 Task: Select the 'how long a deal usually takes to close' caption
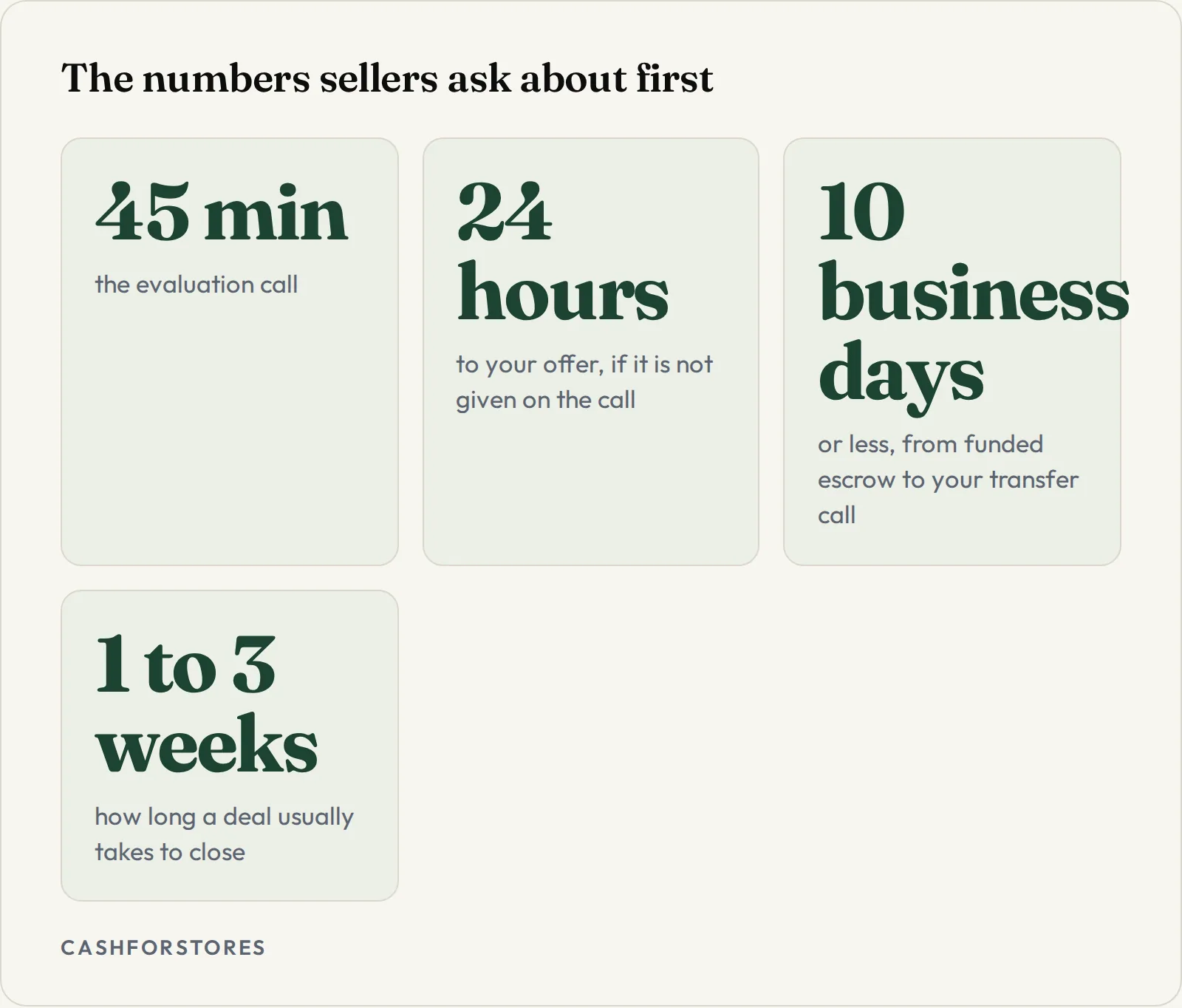tap(225, 834)
